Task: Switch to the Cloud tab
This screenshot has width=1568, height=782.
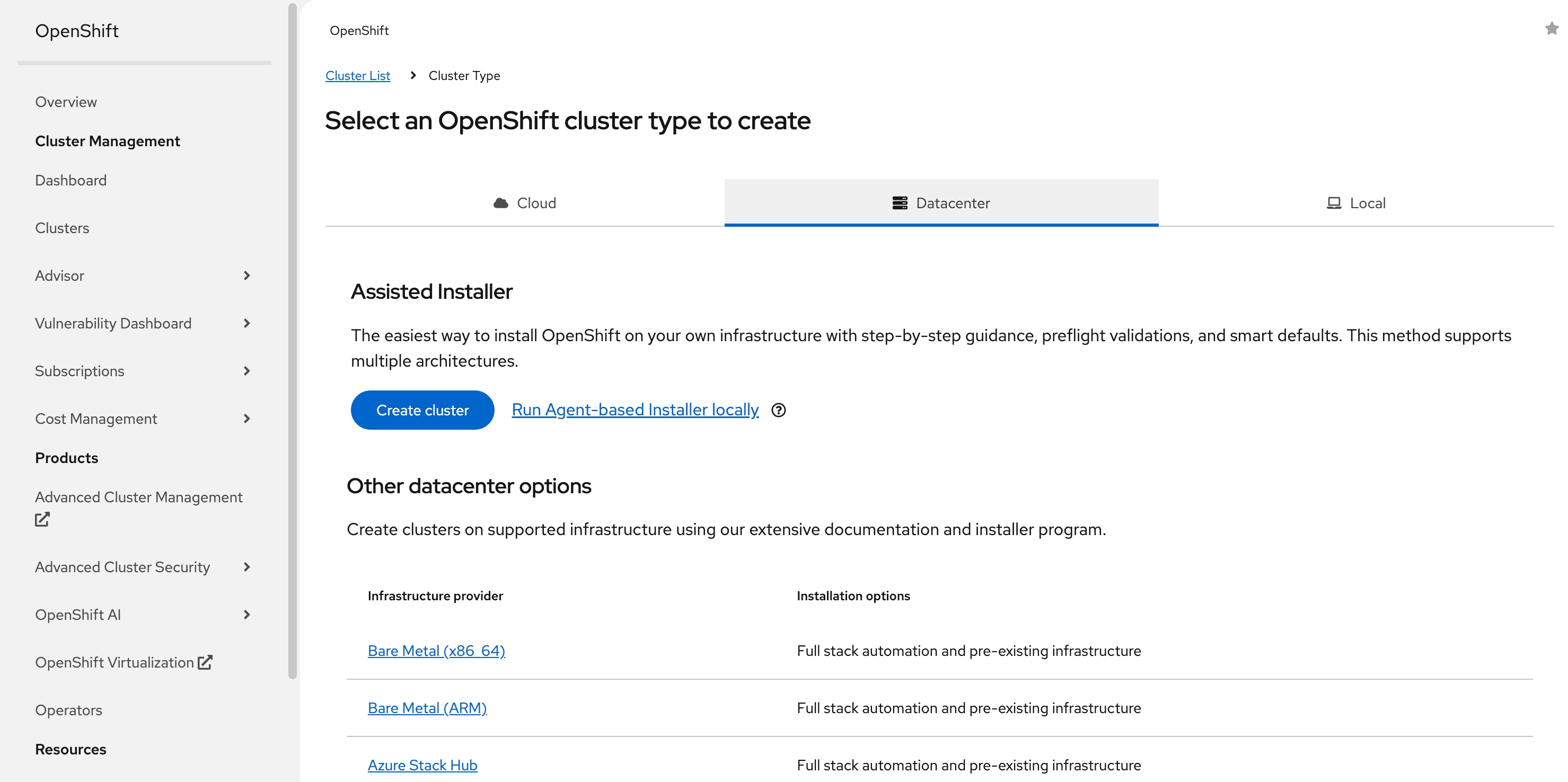Action: click(525, 202)
